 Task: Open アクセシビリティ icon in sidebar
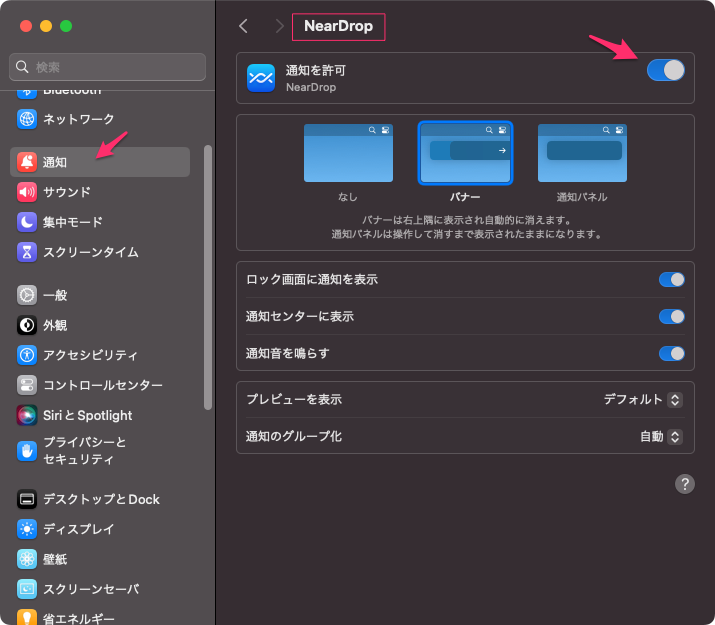pyautogui.click(x=27, y=355)
